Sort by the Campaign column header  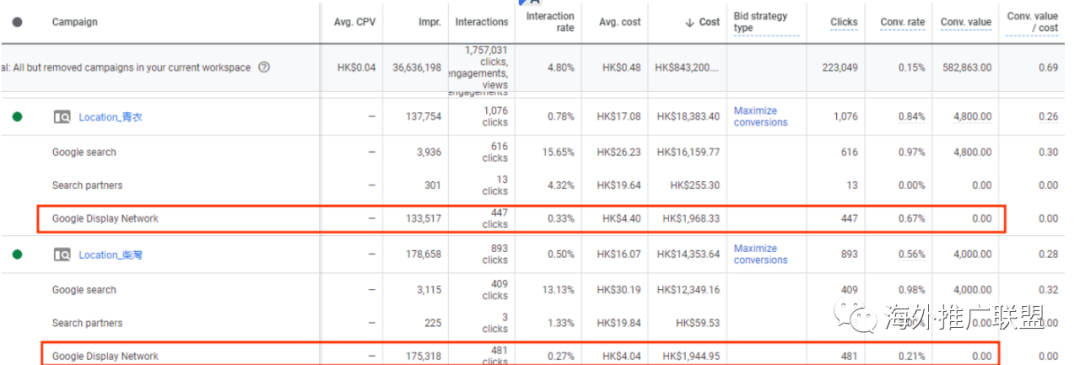click(x=74, y=22)
